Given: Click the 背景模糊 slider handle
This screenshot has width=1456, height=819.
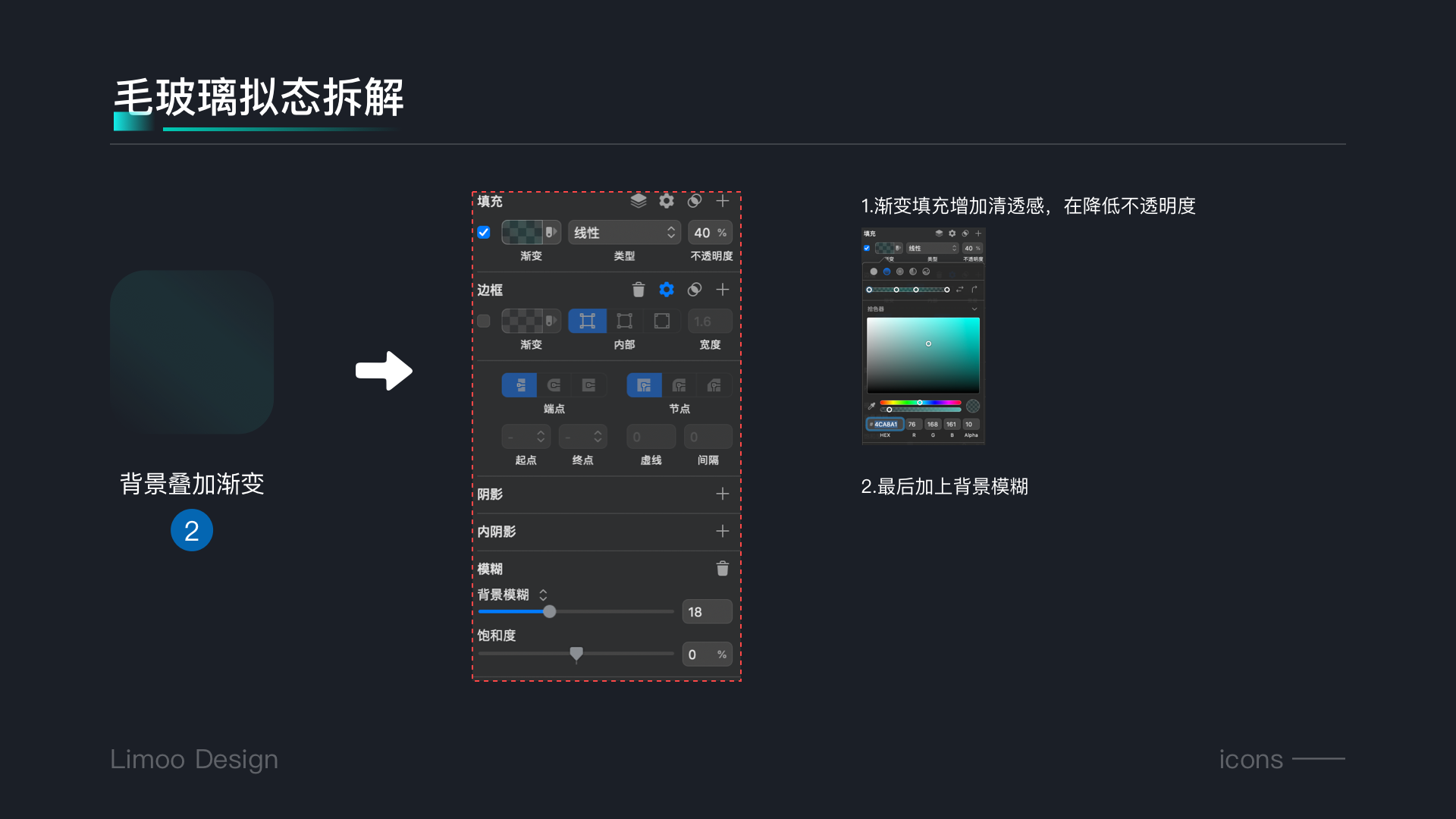Looking at the screenshot, I should (550, 612).
